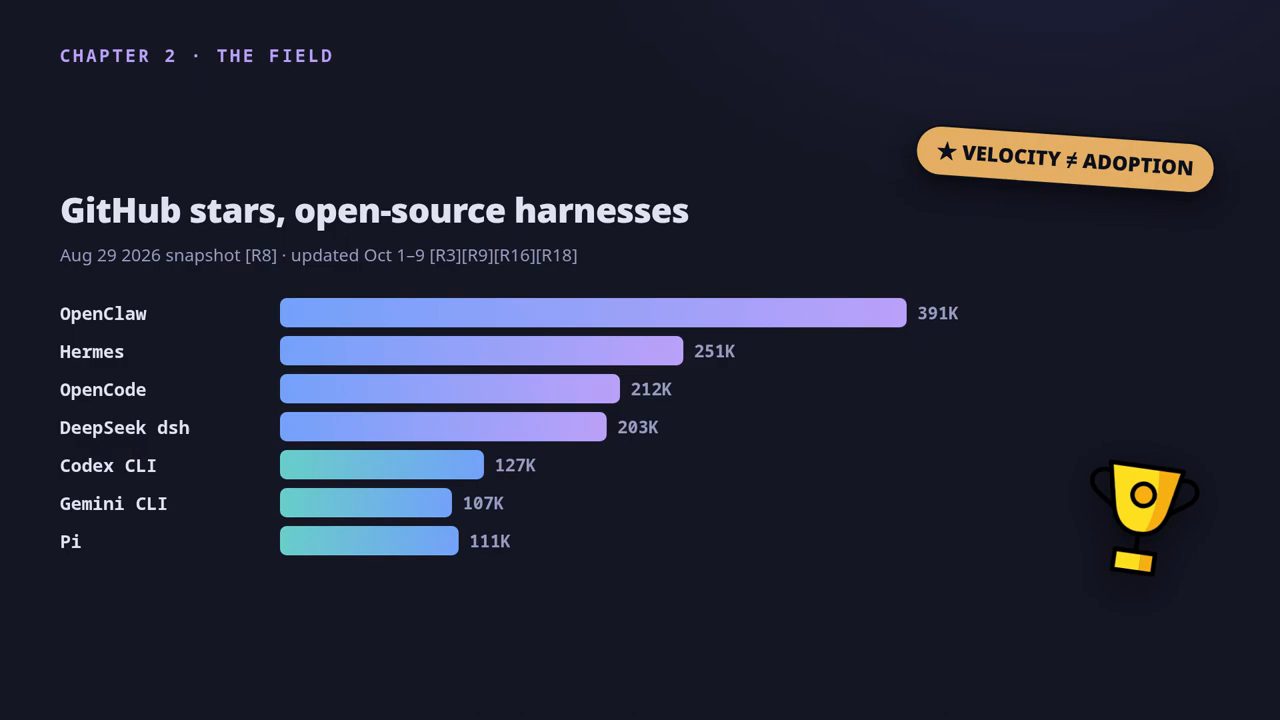Click the Chapter 2 · The Field heading
This screenshot has width=1280, height=720.
197,56
